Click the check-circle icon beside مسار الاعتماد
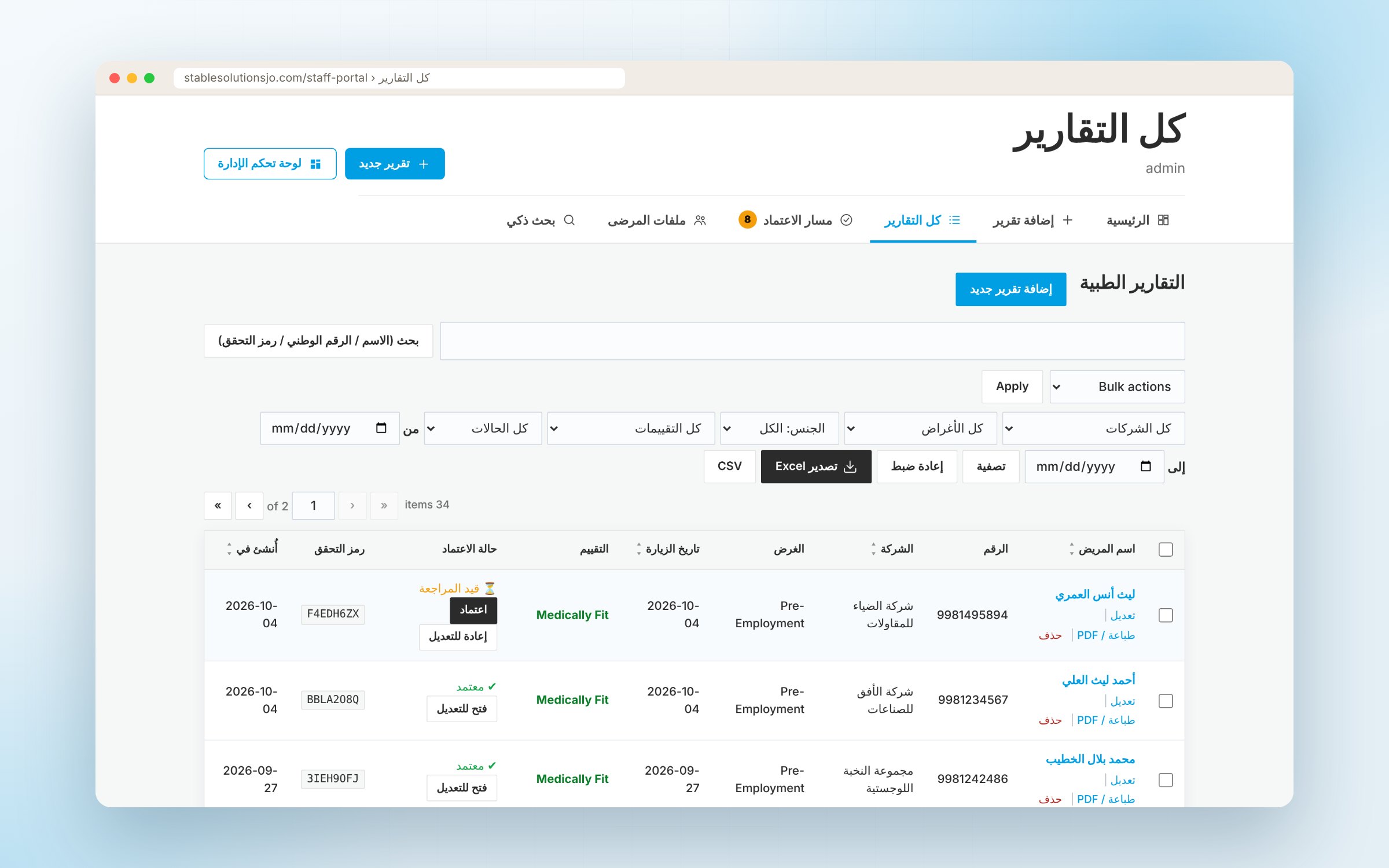1389x868 pixels. 846,220
